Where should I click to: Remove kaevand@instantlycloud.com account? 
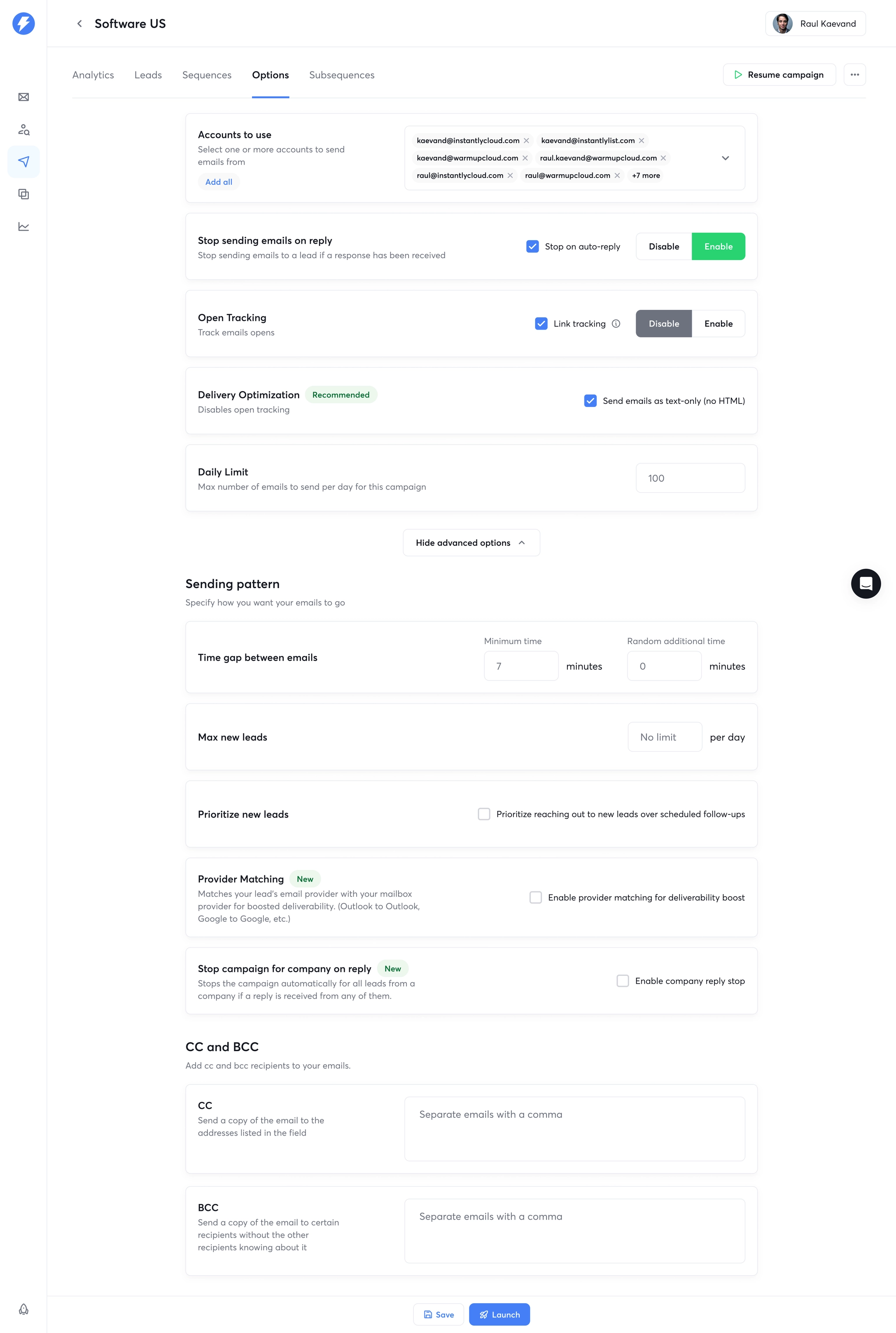pyautogui.click(x=526, y=140)
